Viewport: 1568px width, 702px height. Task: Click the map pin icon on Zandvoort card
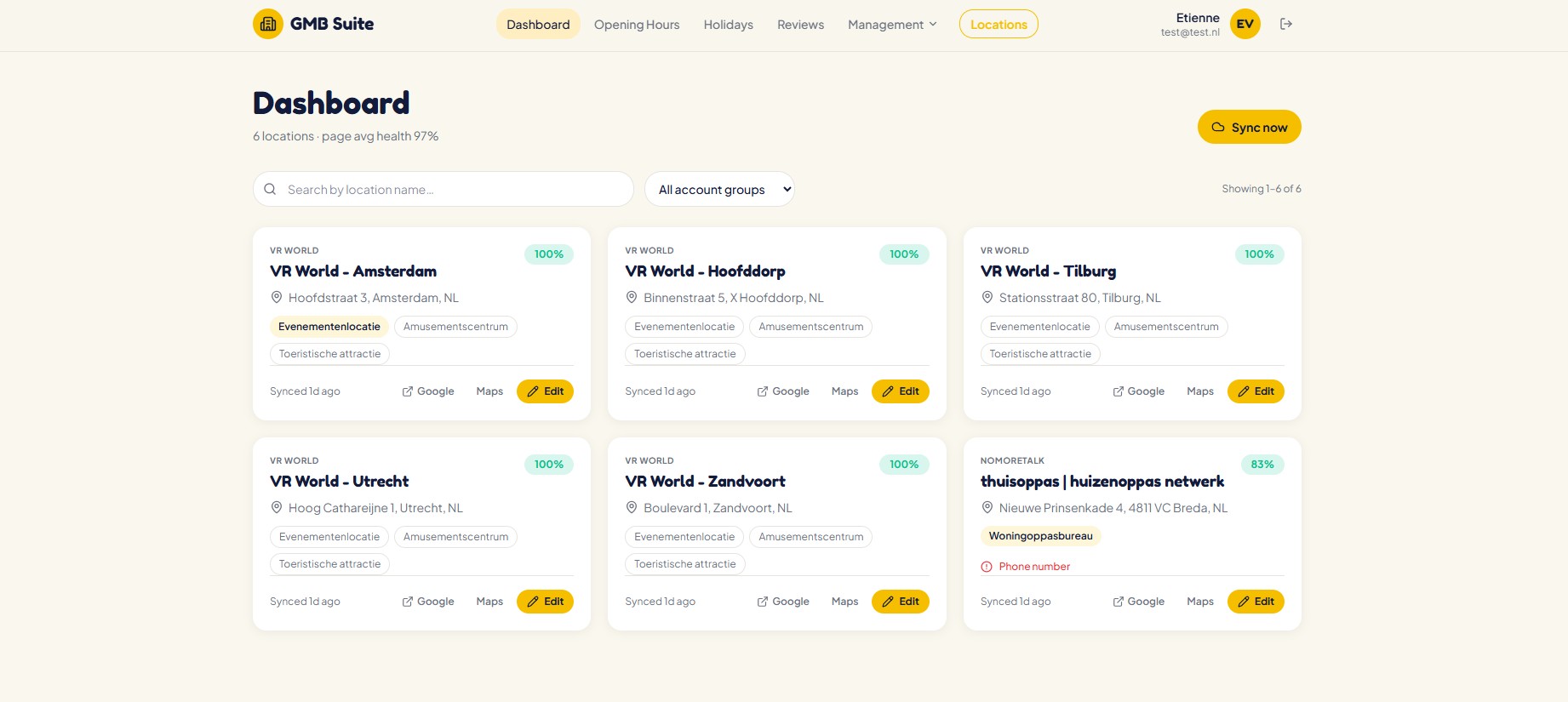[632, 507]
